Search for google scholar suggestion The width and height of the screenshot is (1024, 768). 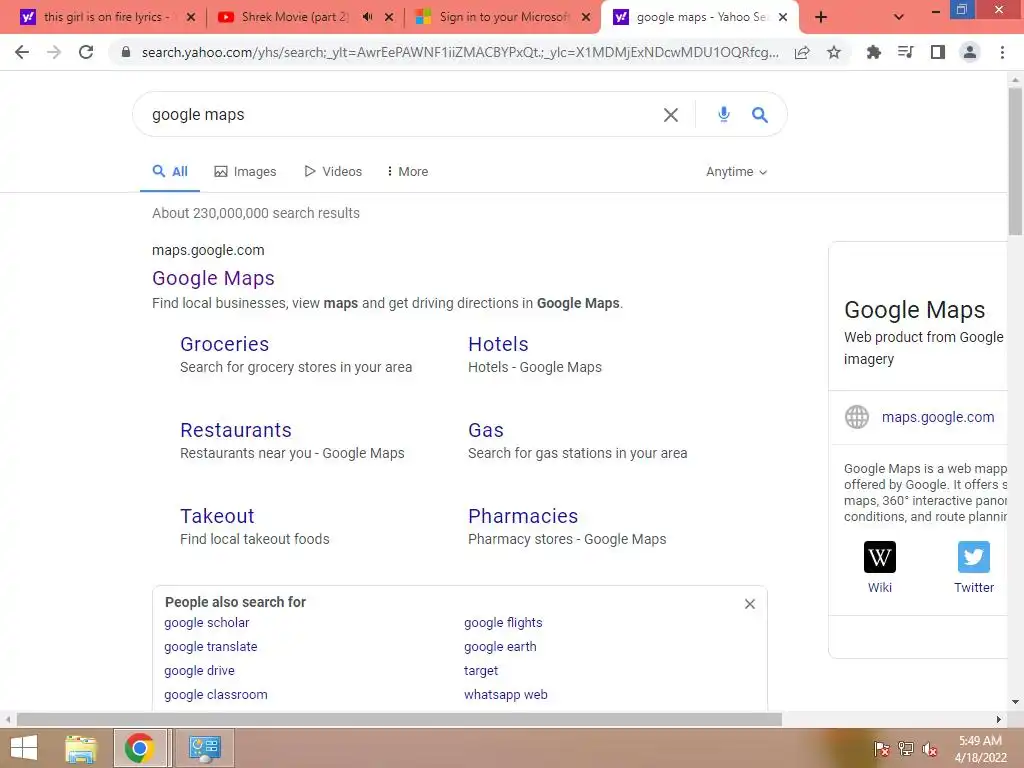206,623
